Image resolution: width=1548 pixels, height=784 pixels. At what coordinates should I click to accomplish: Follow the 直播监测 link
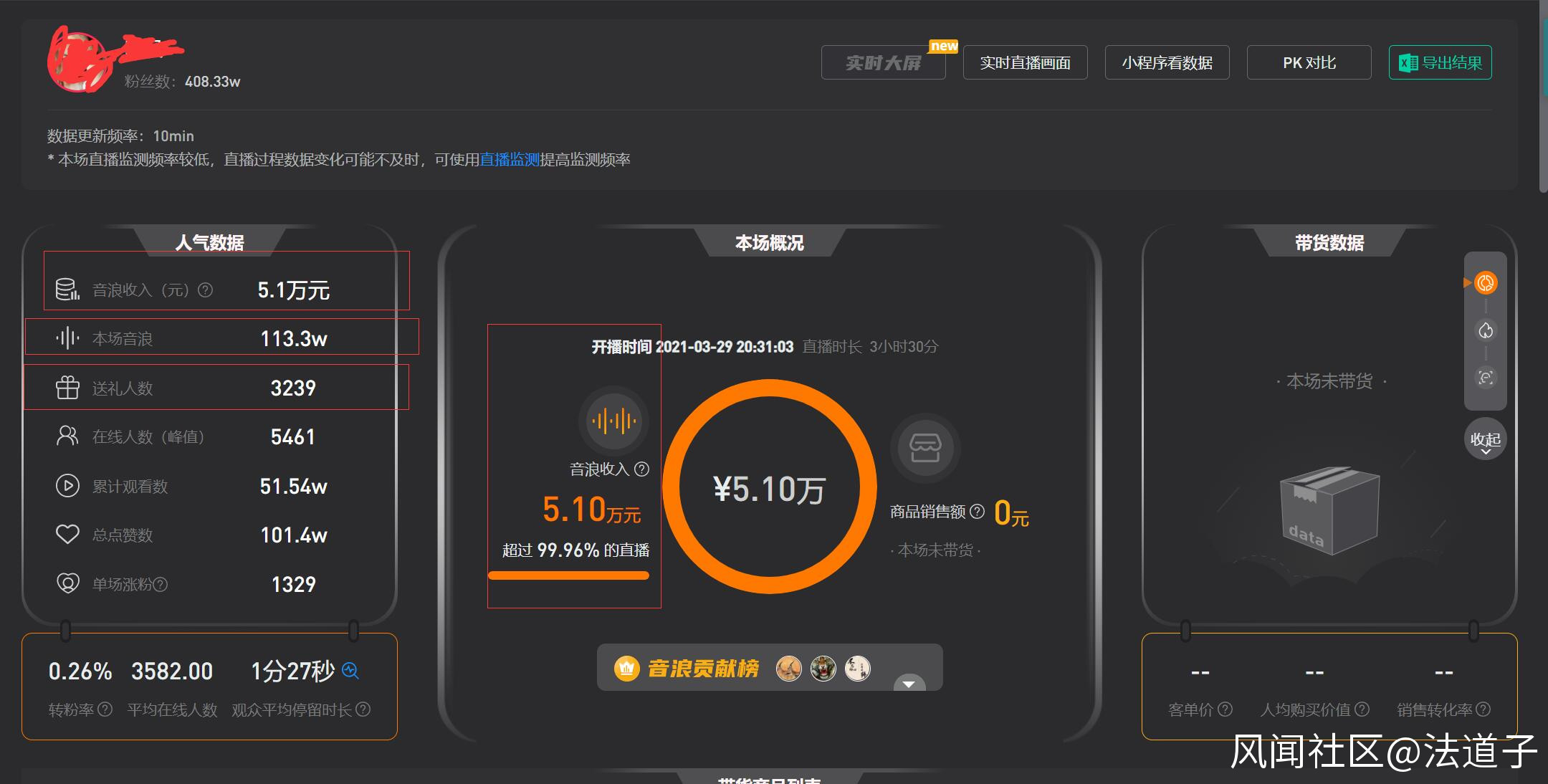(509, 160)
